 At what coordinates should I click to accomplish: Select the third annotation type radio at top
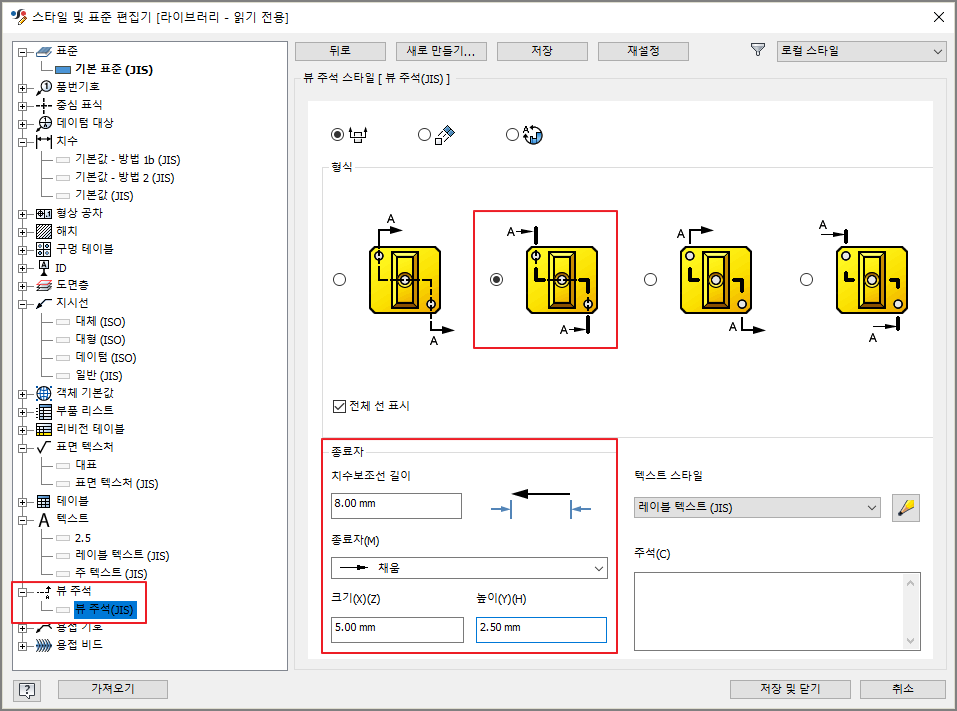(512, 133)
